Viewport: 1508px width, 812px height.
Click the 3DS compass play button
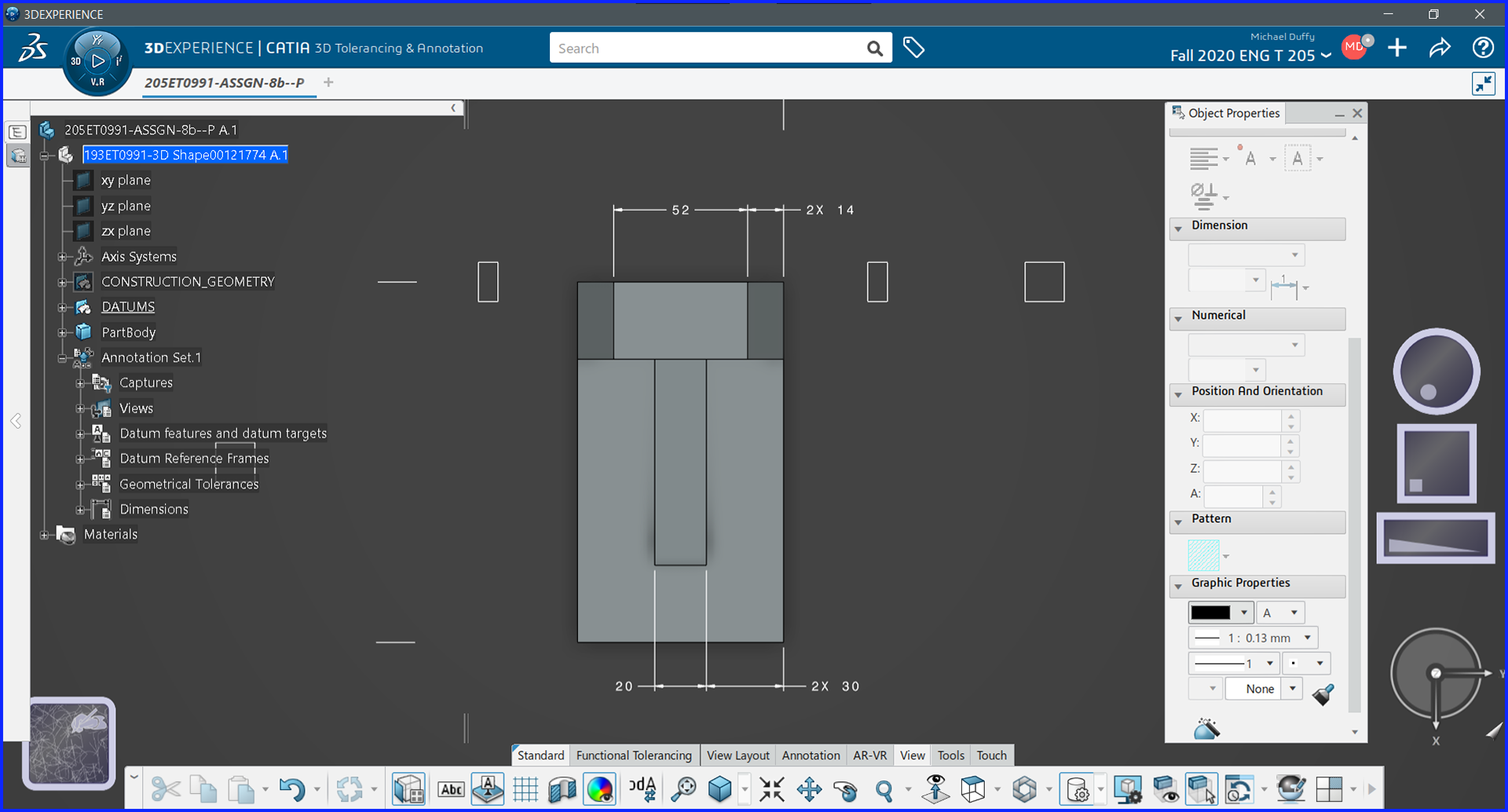[x=97, y=60]
